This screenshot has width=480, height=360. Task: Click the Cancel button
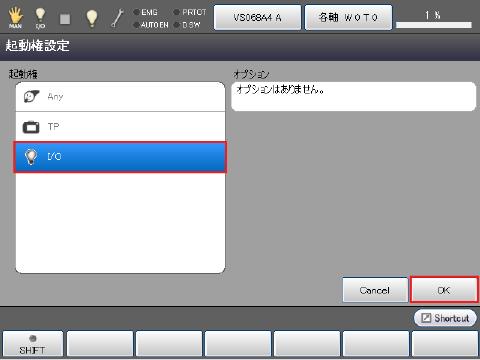tap(375, 290)
